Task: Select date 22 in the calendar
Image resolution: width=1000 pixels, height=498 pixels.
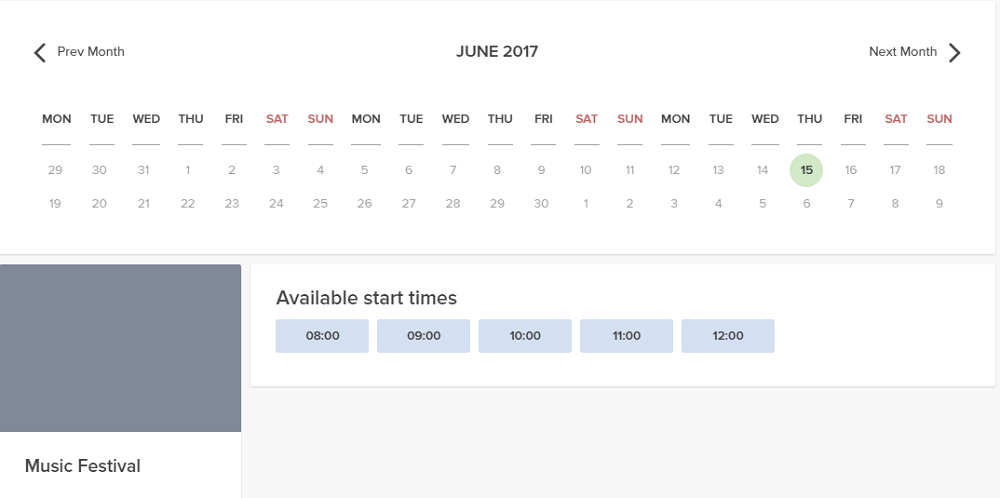Action: [188, 204]
